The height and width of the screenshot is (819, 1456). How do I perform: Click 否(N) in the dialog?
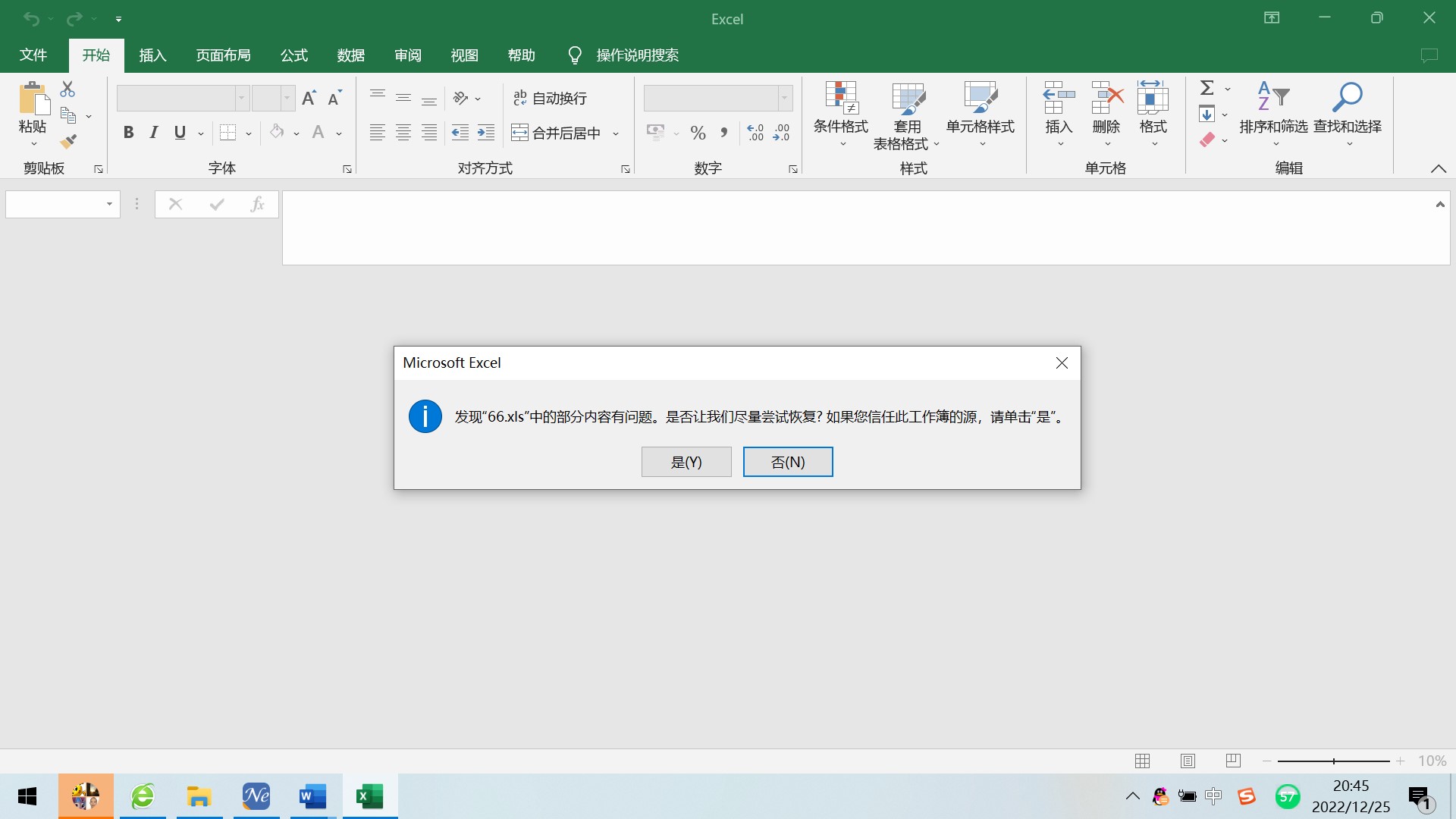point(788,462)
